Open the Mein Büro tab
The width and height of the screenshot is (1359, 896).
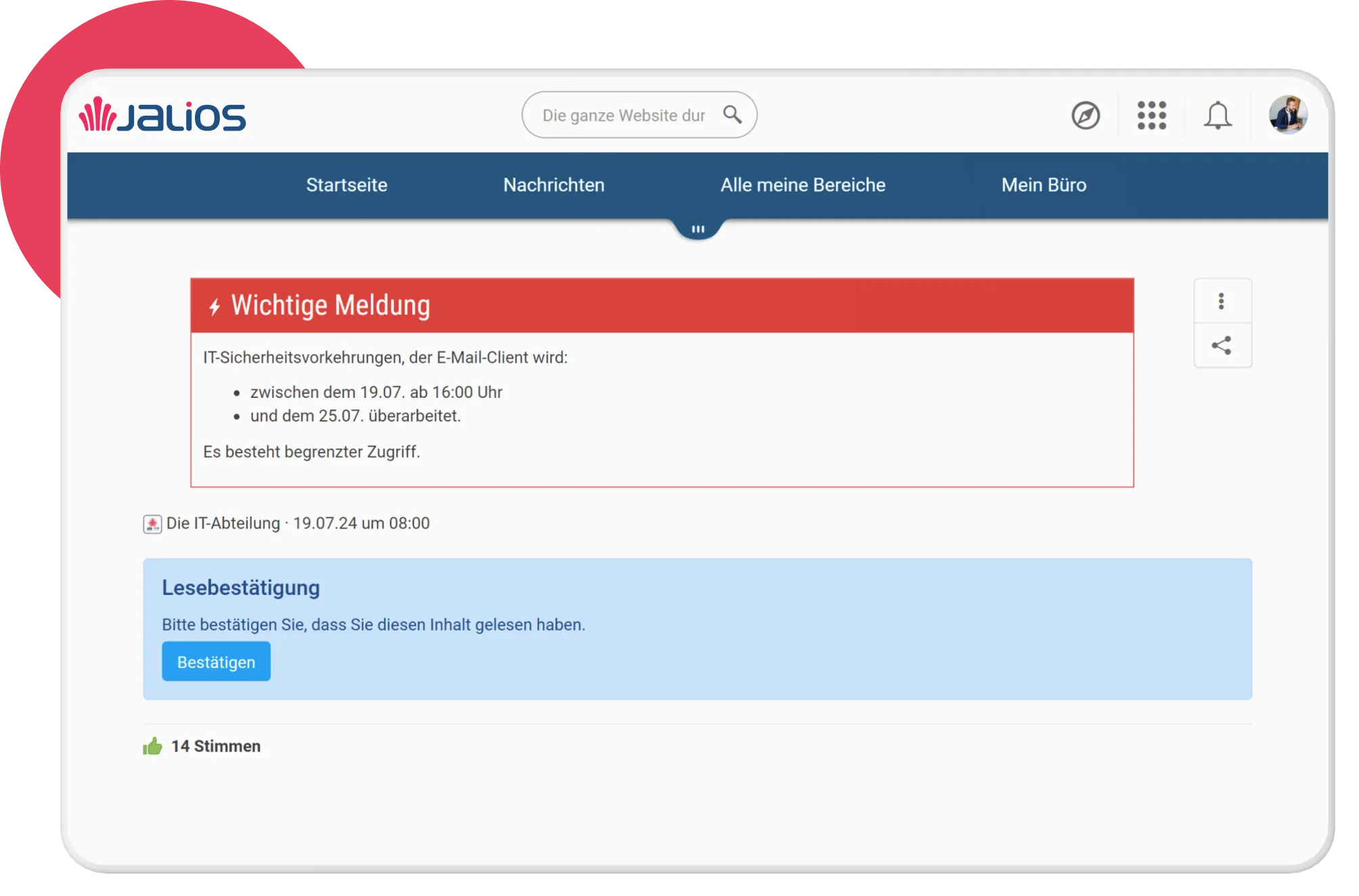point(1044,185)
